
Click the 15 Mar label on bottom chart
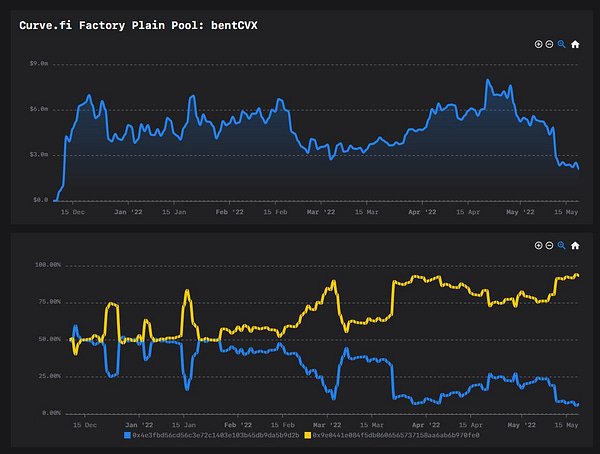click(372, 425)
